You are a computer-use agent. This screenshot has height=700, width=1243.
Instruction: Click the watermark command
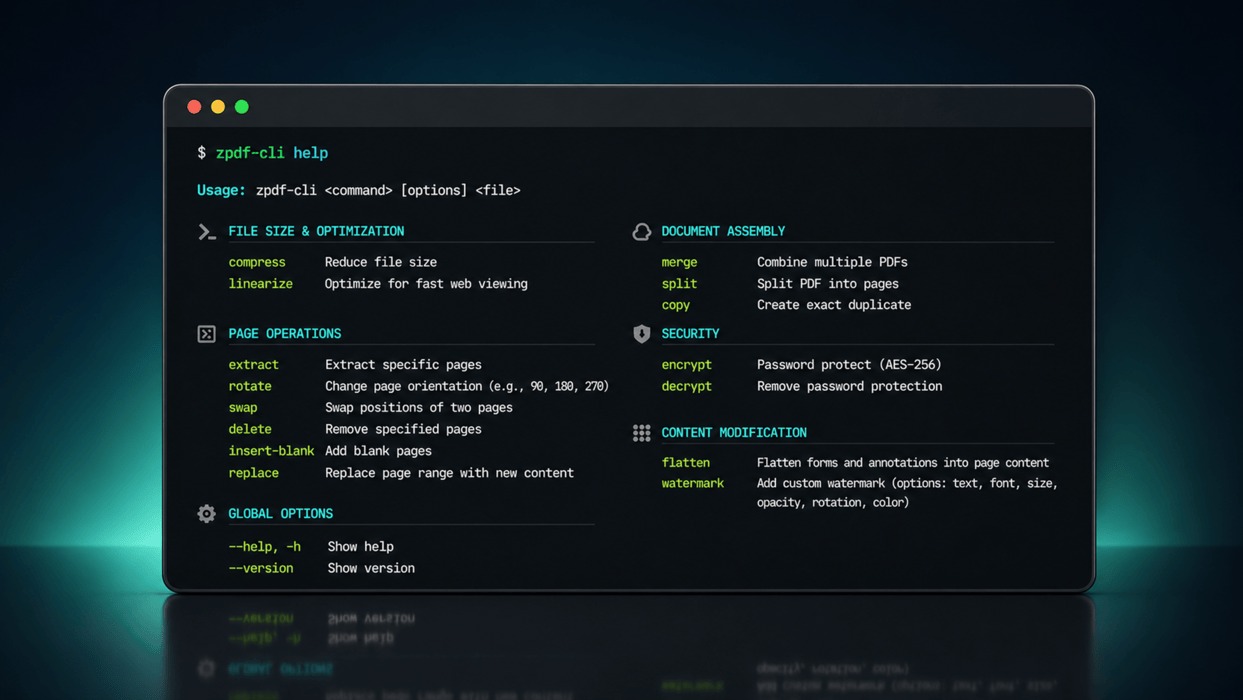pos(693,483)
